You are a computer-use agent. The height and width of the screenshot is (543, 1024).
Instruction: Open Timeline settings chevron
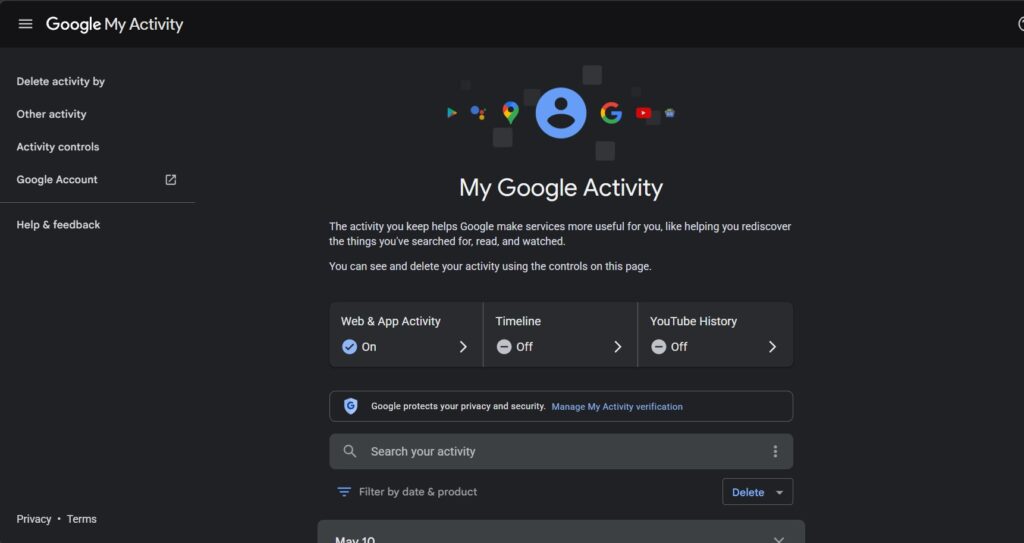coord(618,347)
